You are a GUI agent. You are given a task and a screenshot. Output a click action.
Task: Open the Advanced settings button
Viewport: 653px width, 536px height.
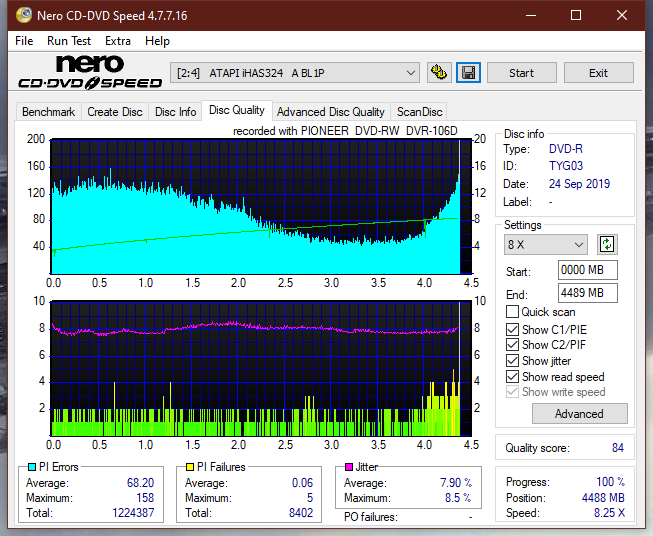579,414
